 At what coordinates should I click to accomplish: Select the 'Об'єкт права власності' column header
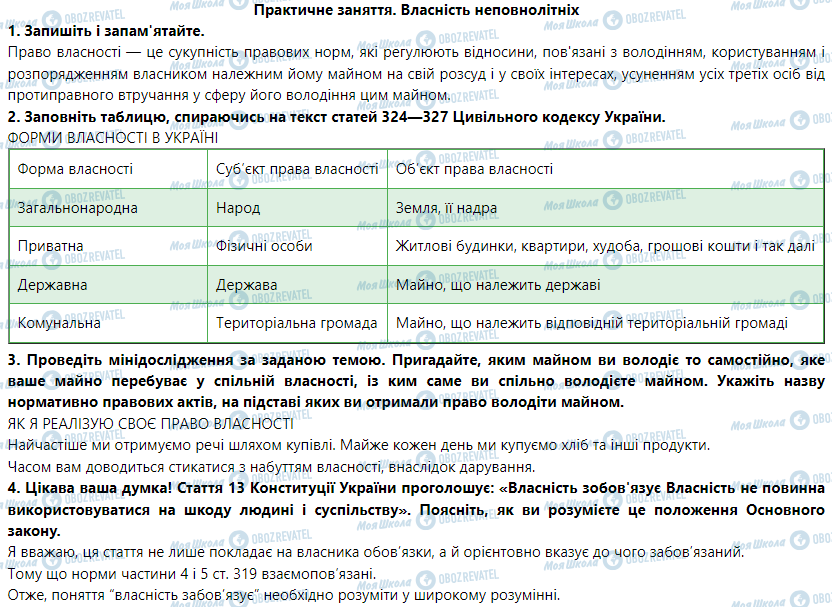pyautogui.click(x=474, y=169)
